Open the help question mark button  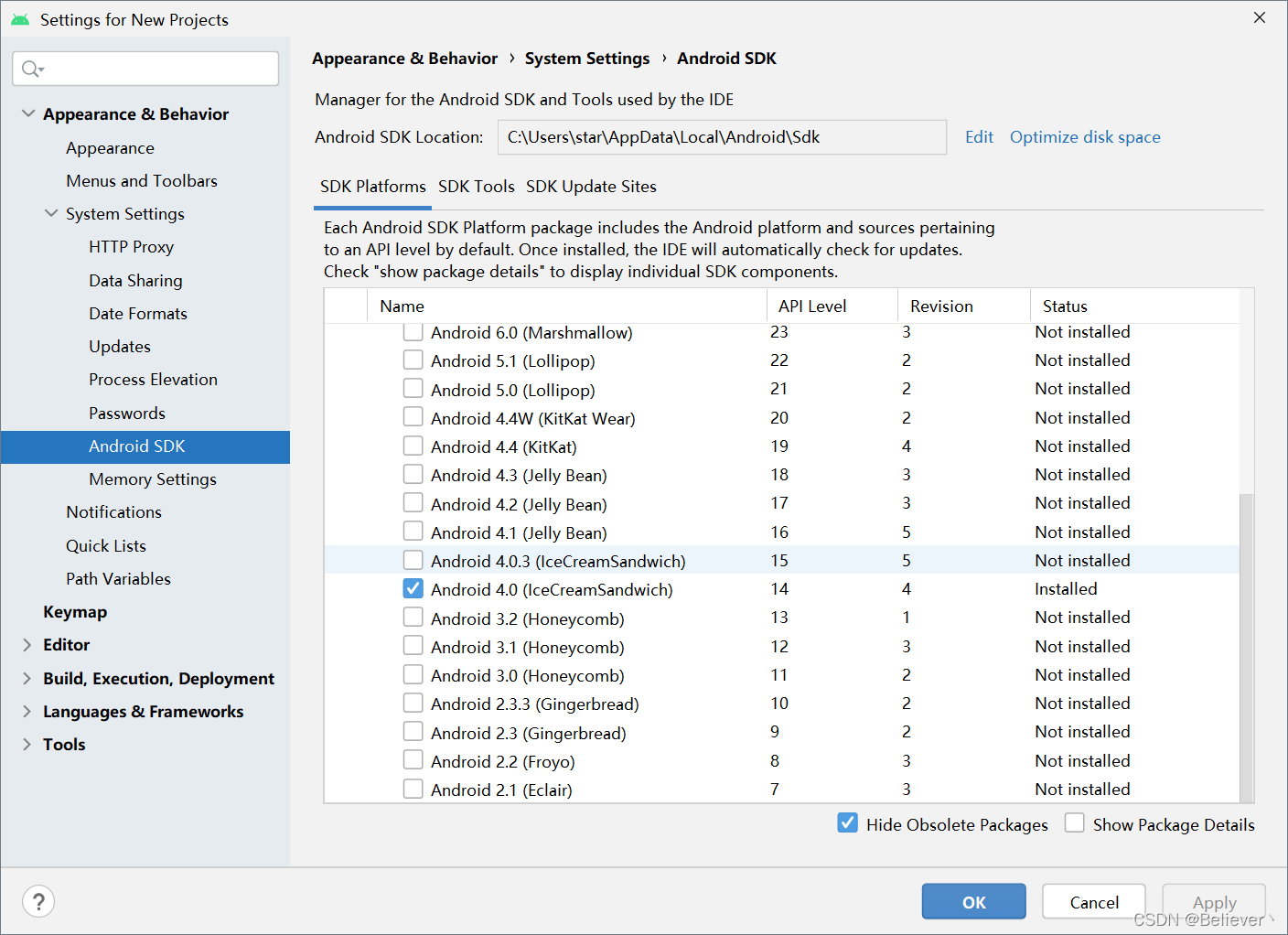[x=38, y=902]
